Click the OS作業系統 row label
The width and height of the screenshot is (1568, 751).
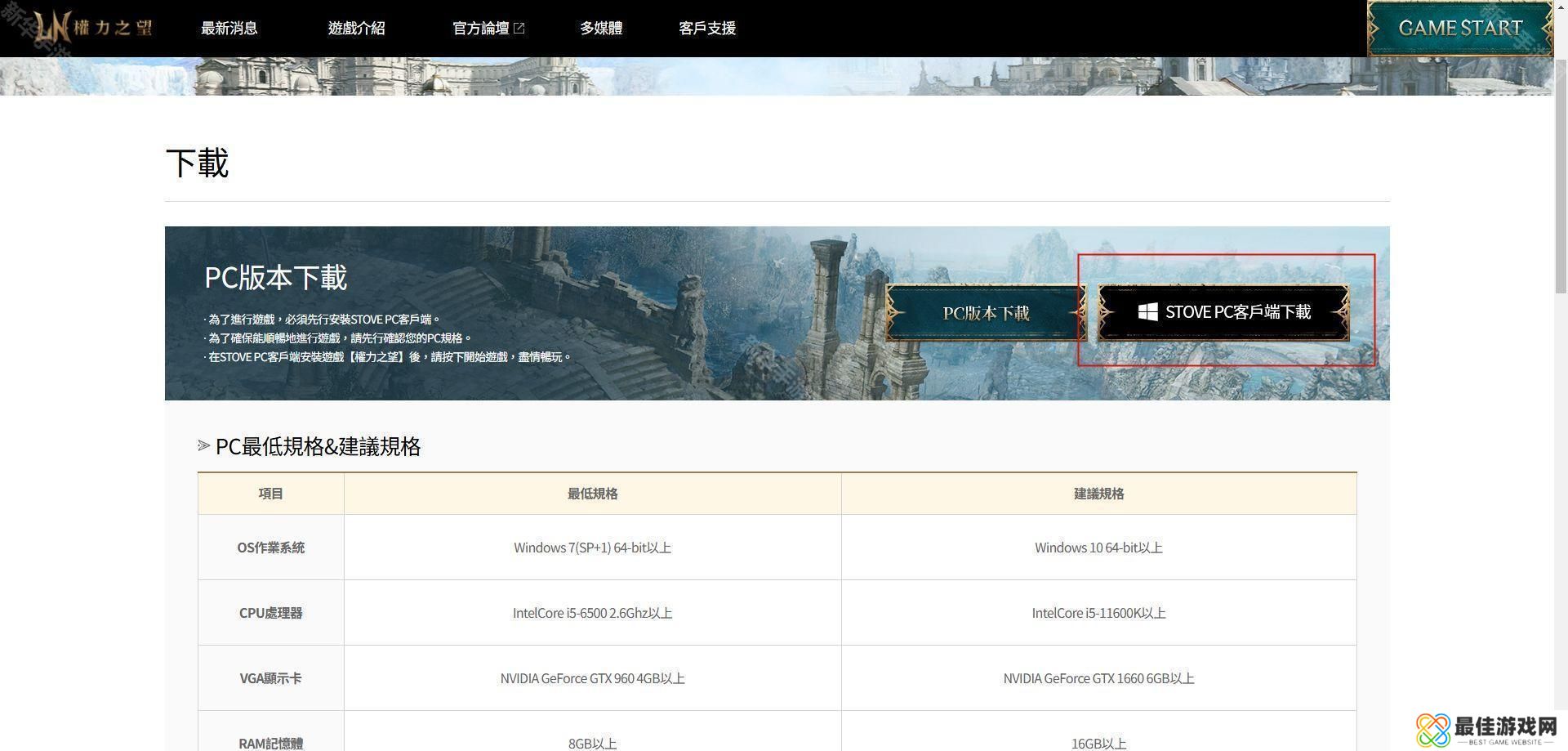[270, 548]
